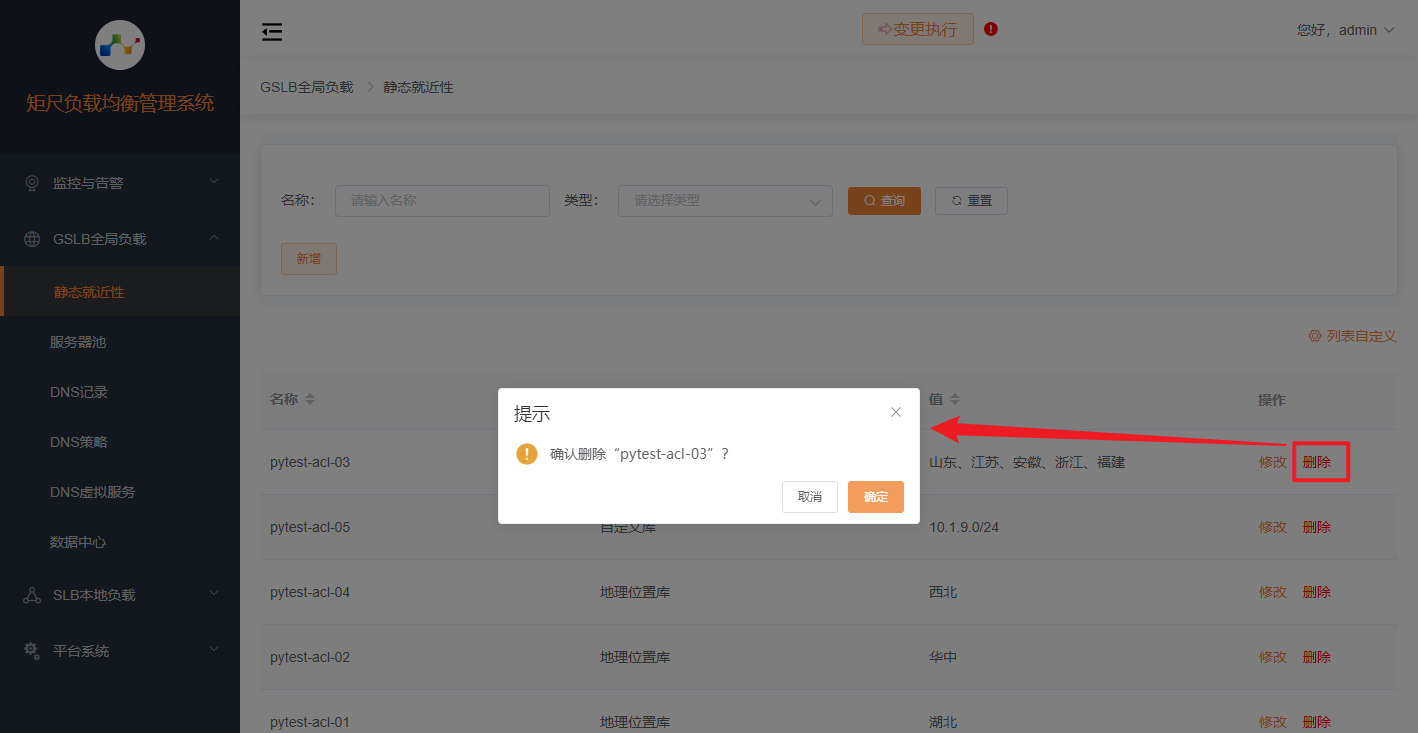Click the network icon beside SLB本地负载
The height and width of the screenshot is (733, 1418).
tap(31, 594)
